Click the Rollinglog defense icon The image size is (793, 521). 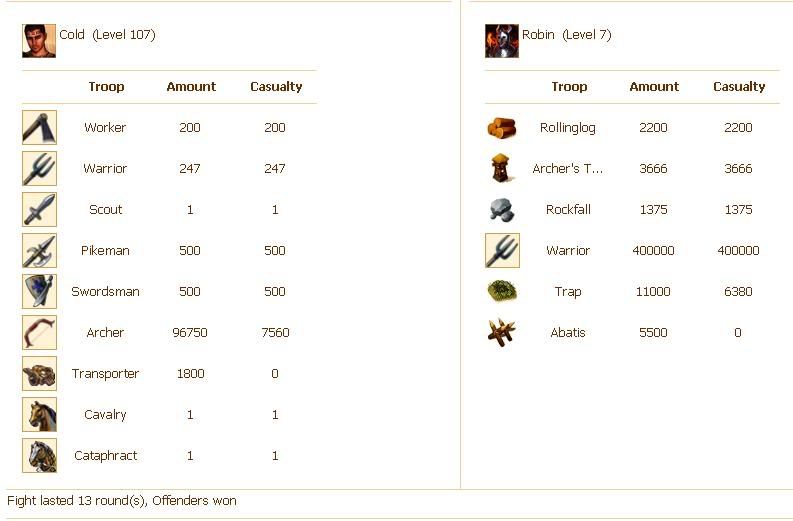click(502, 128)
